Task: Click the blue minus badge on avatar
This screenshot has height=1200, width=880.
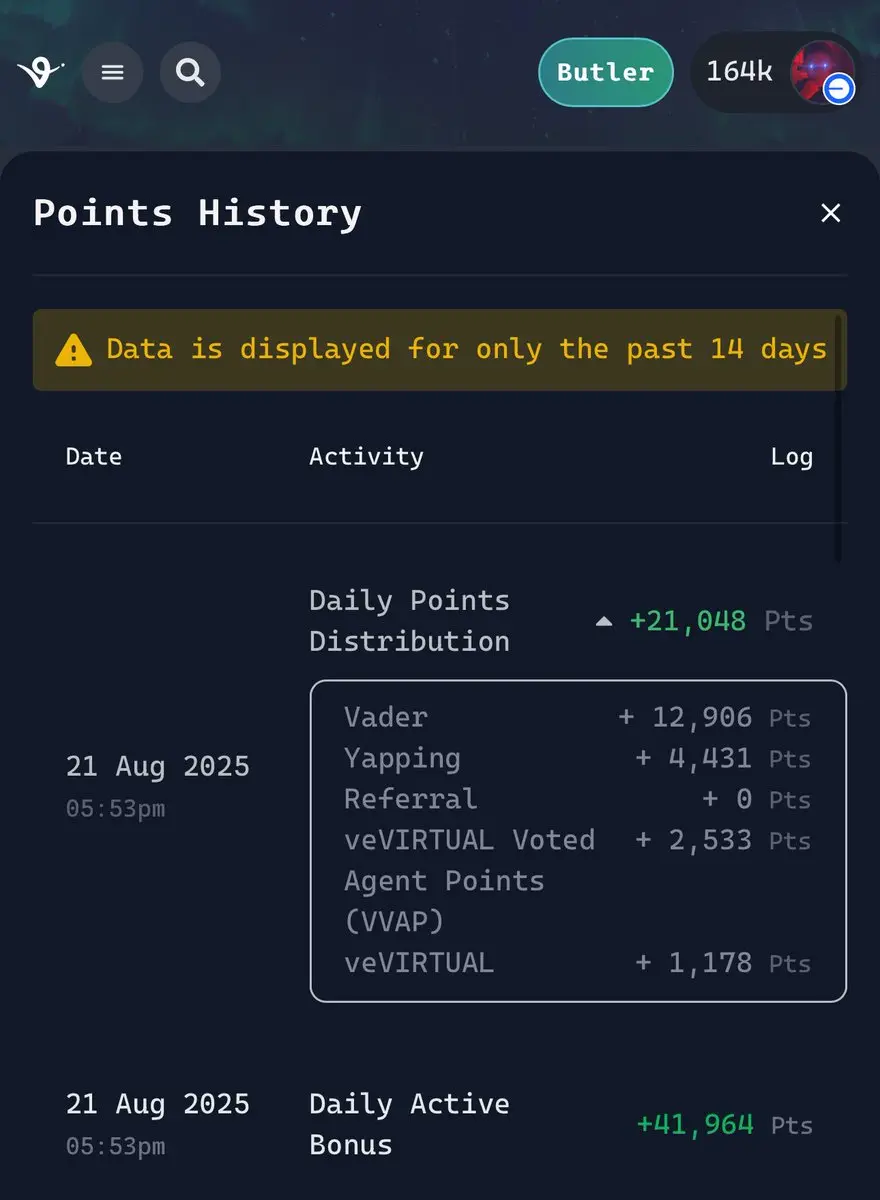Action: tap(839, 89)
